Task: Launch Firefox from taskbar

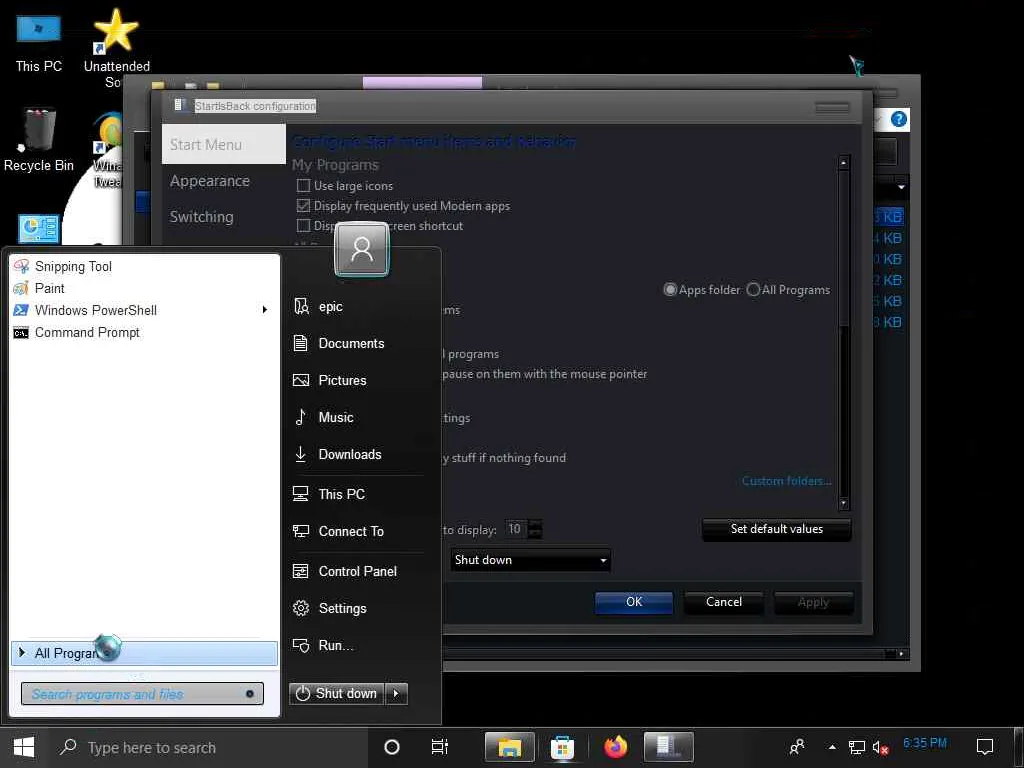Action: point(615,747)
